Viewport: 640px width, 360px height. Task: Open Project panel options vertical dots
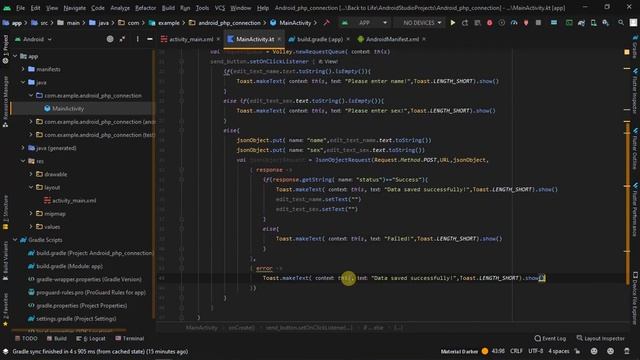(x=138, y=39)
